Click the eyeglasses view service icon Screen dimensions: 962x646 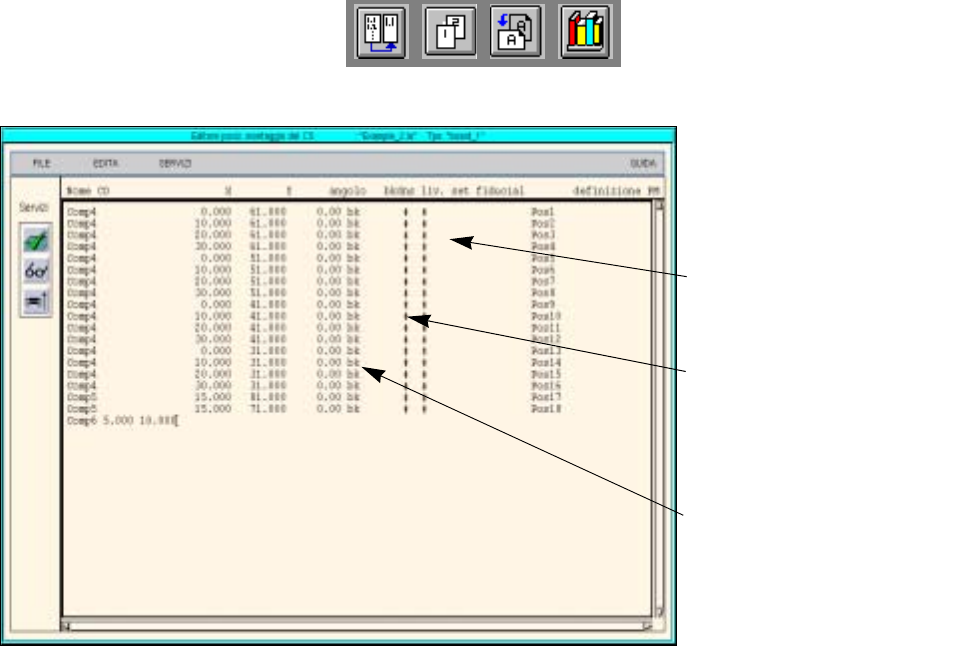pyautogui.click(x=36, y=271)
